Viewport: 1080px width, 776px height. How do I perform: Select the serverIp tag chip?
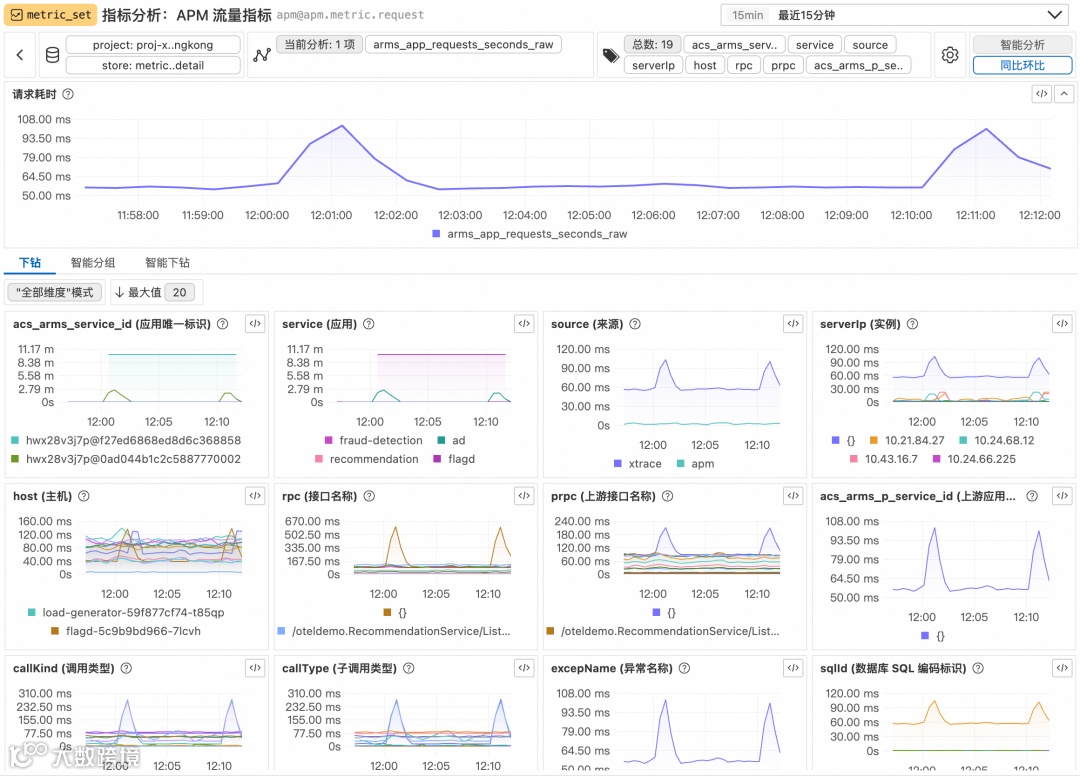(x=654, y=65)
